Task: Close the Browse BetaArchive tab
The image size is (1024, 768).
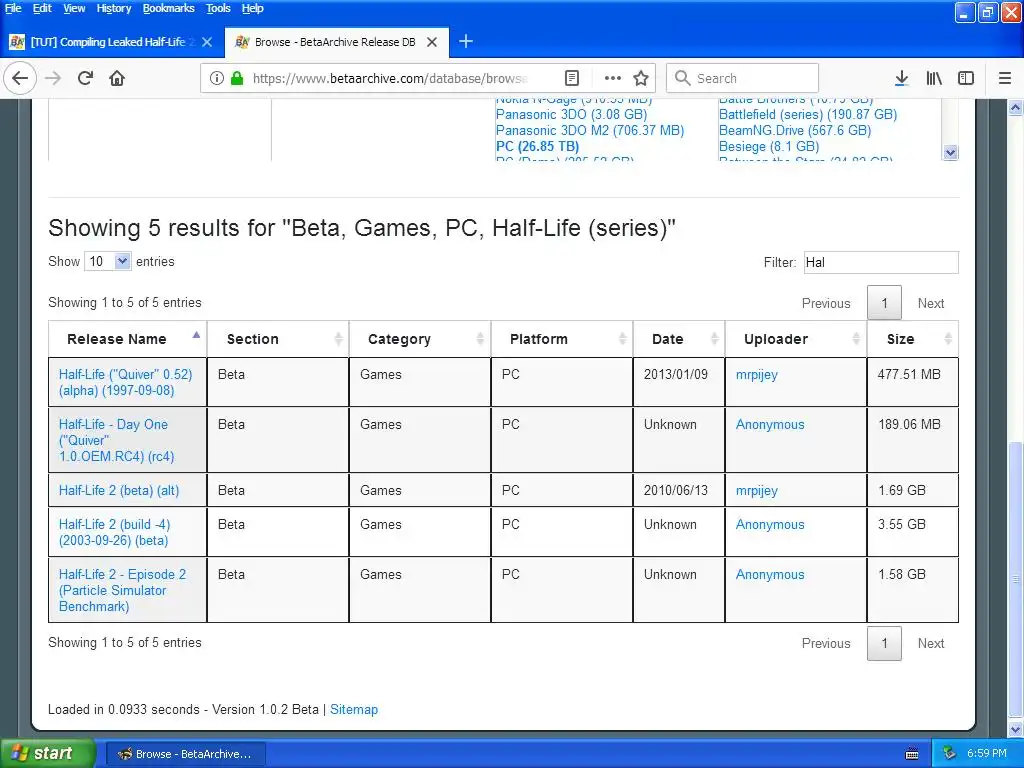Action: point(432,42)
